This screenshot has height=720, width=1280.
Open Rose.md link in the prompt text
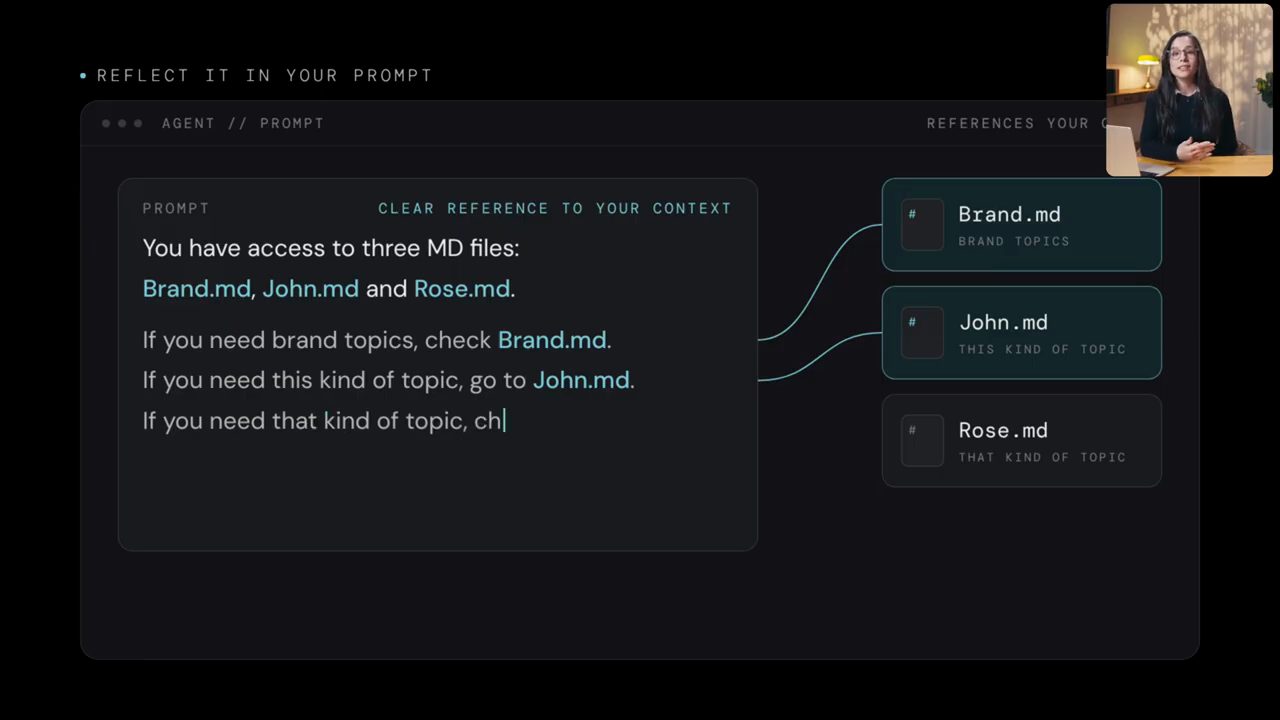(462, 289)
